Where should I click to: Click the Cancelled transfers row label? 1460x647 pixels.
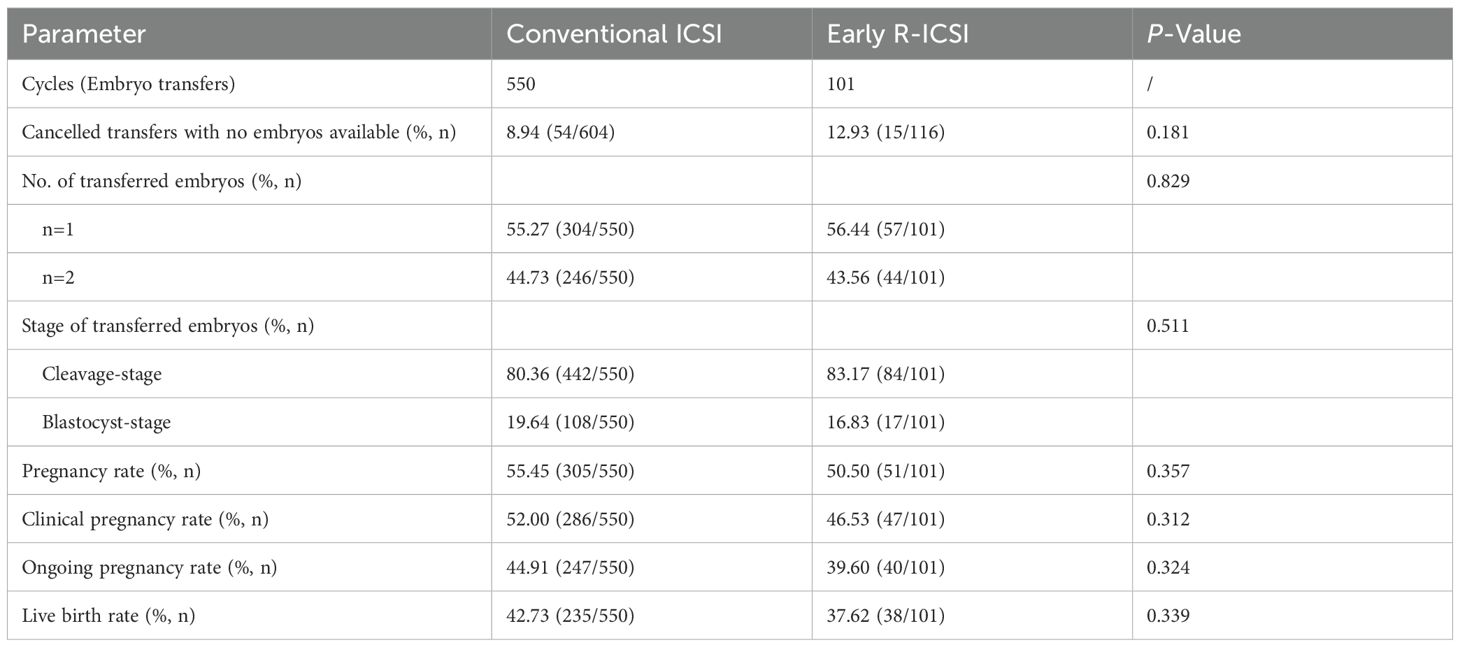pos(239,132)
